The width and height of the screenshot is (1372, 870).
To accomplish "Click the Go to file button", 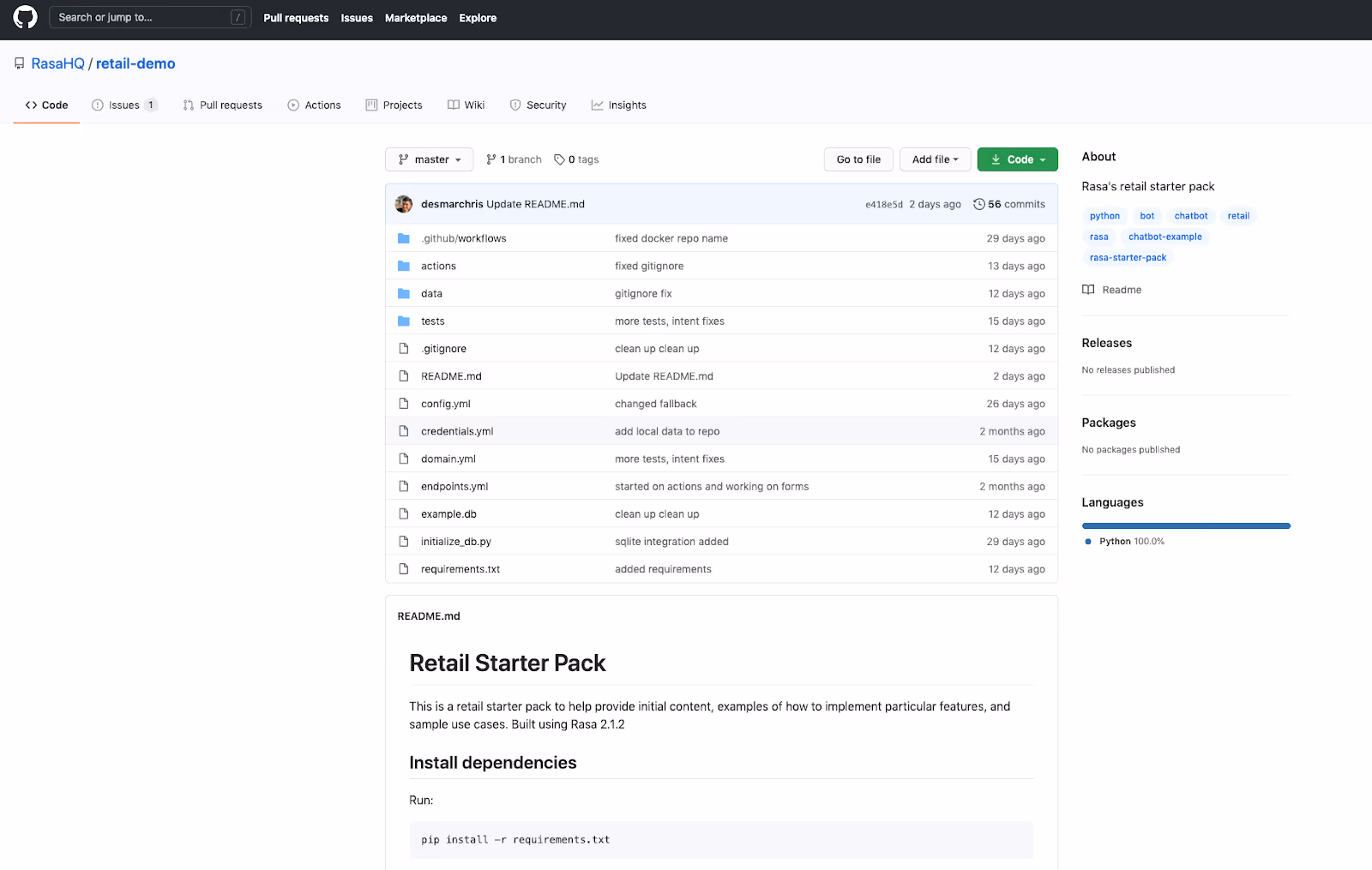I will pos(858,159).
